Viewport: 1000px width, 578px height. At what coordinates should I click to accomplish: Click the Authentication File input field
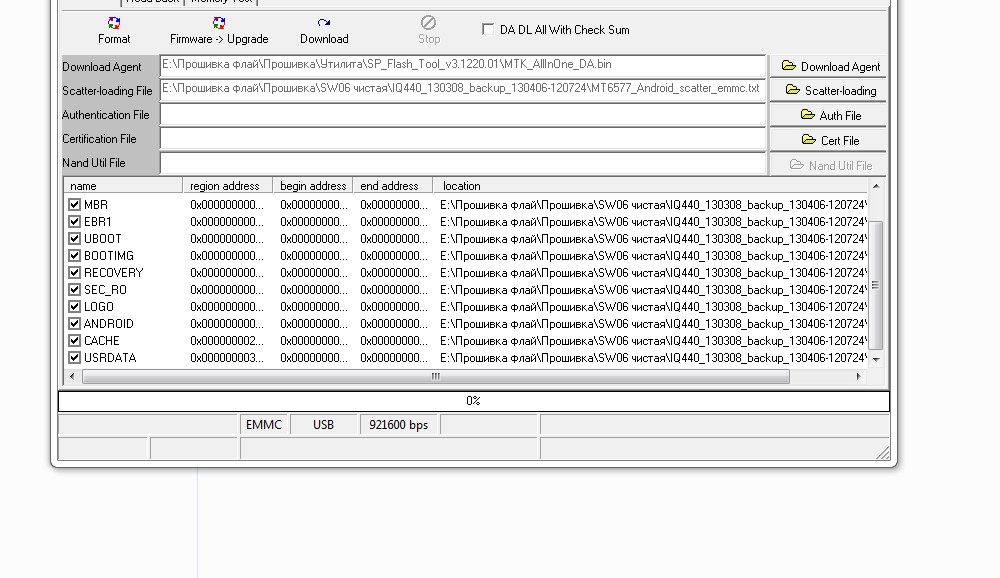pyautogui.click(x=462, y=115)
